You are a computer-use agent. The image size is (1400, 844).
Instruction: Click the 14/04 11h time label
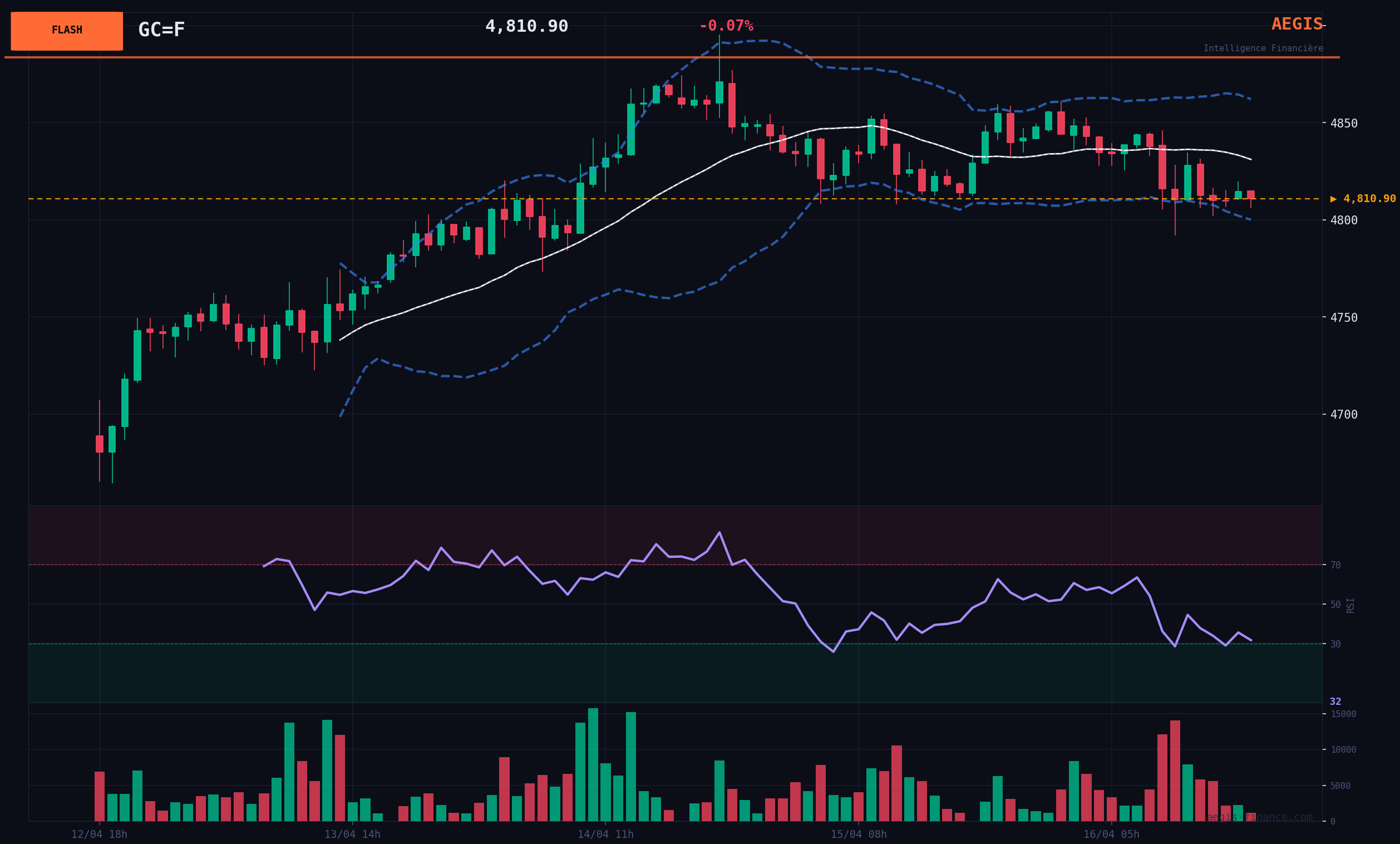click(605, 835)
